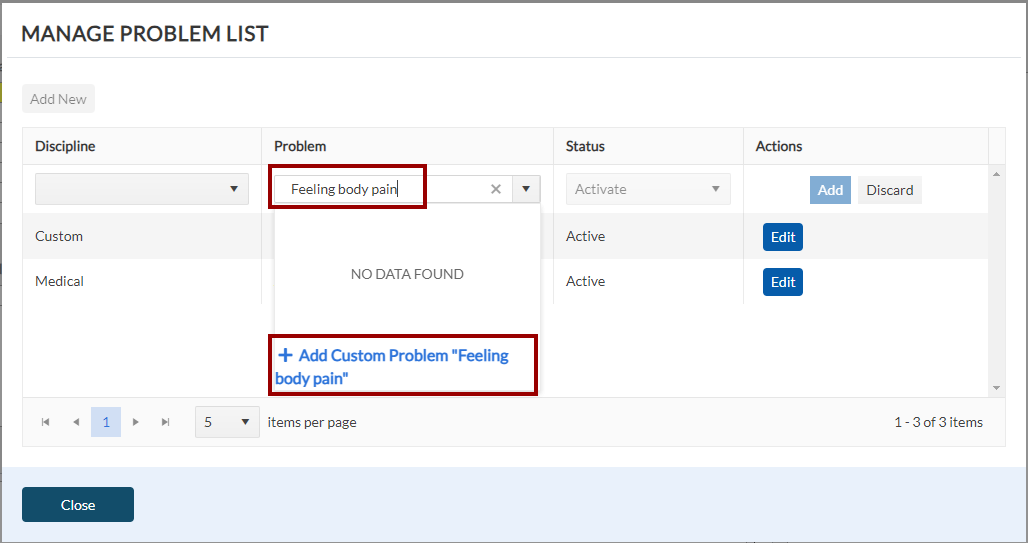Viewport: 1028px width, 543px height.
Task: Go to last page of list
Action: click(x=166, y=422)
